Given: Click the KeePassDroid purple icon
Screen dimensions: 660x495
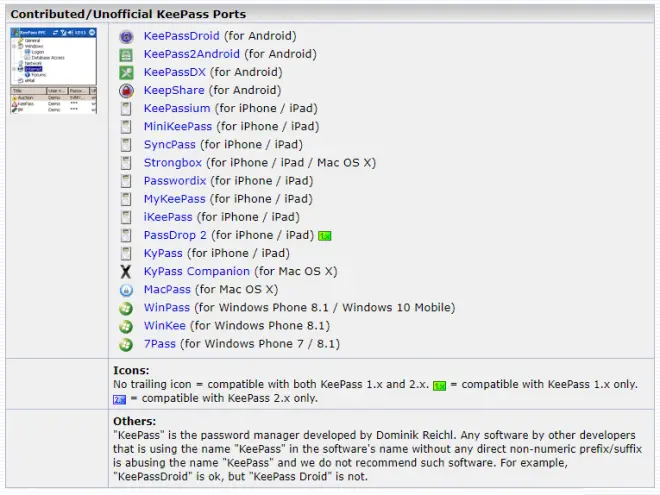Looking at the screenshot, I should point(126,37).
